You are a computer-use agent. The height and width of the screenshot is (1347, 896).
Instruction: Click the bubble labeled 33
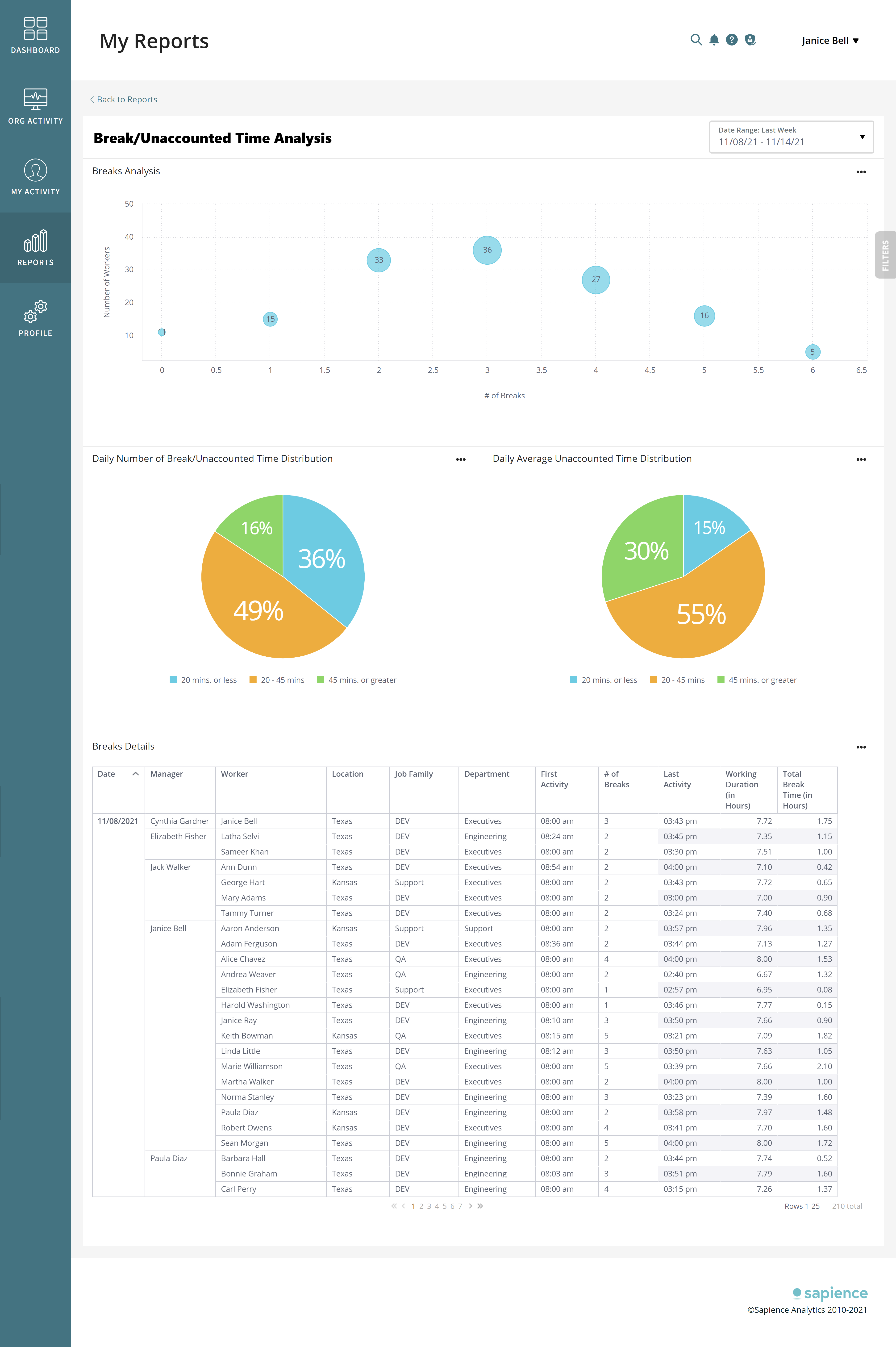(378, 260)
